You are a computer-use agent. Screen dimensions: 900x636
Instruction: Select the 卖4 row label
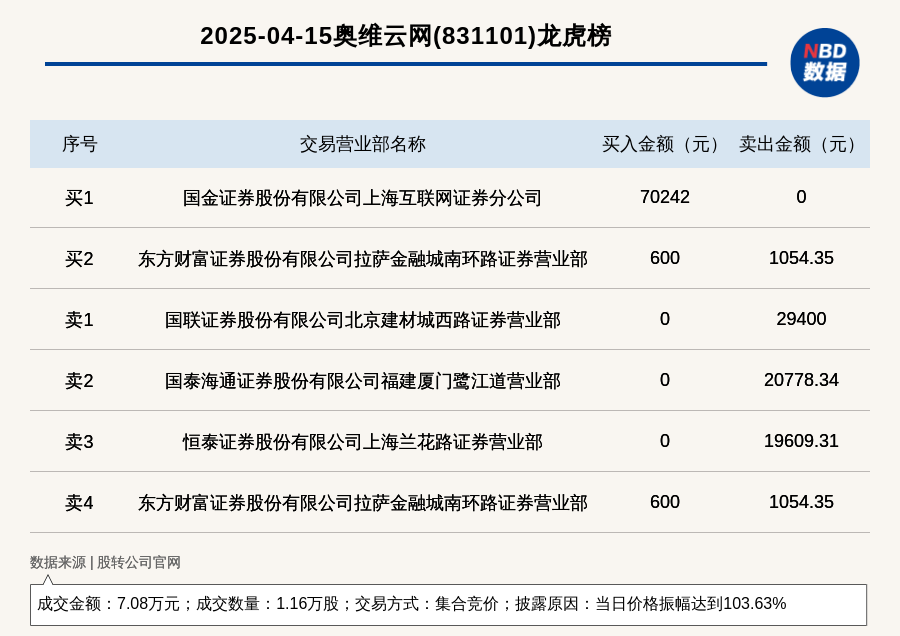pos(79,503)
